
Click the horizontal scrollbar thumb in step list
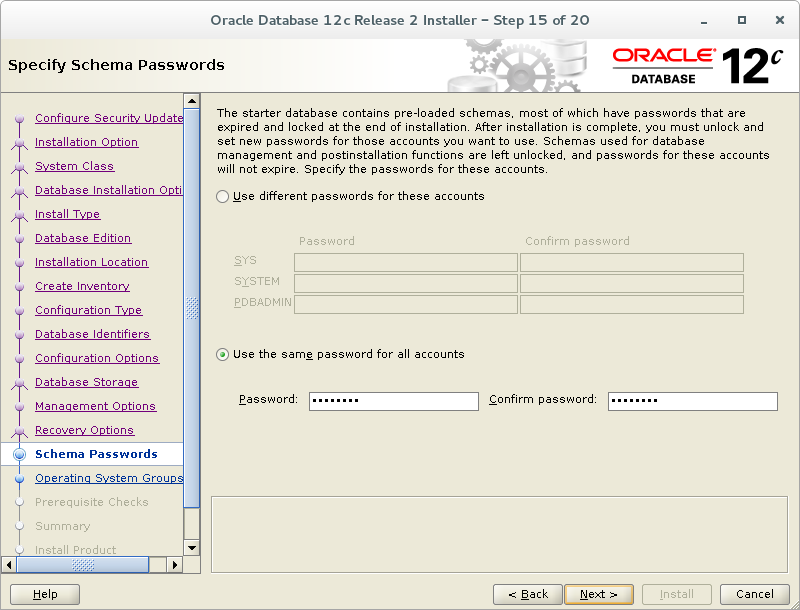coord(83,565)
